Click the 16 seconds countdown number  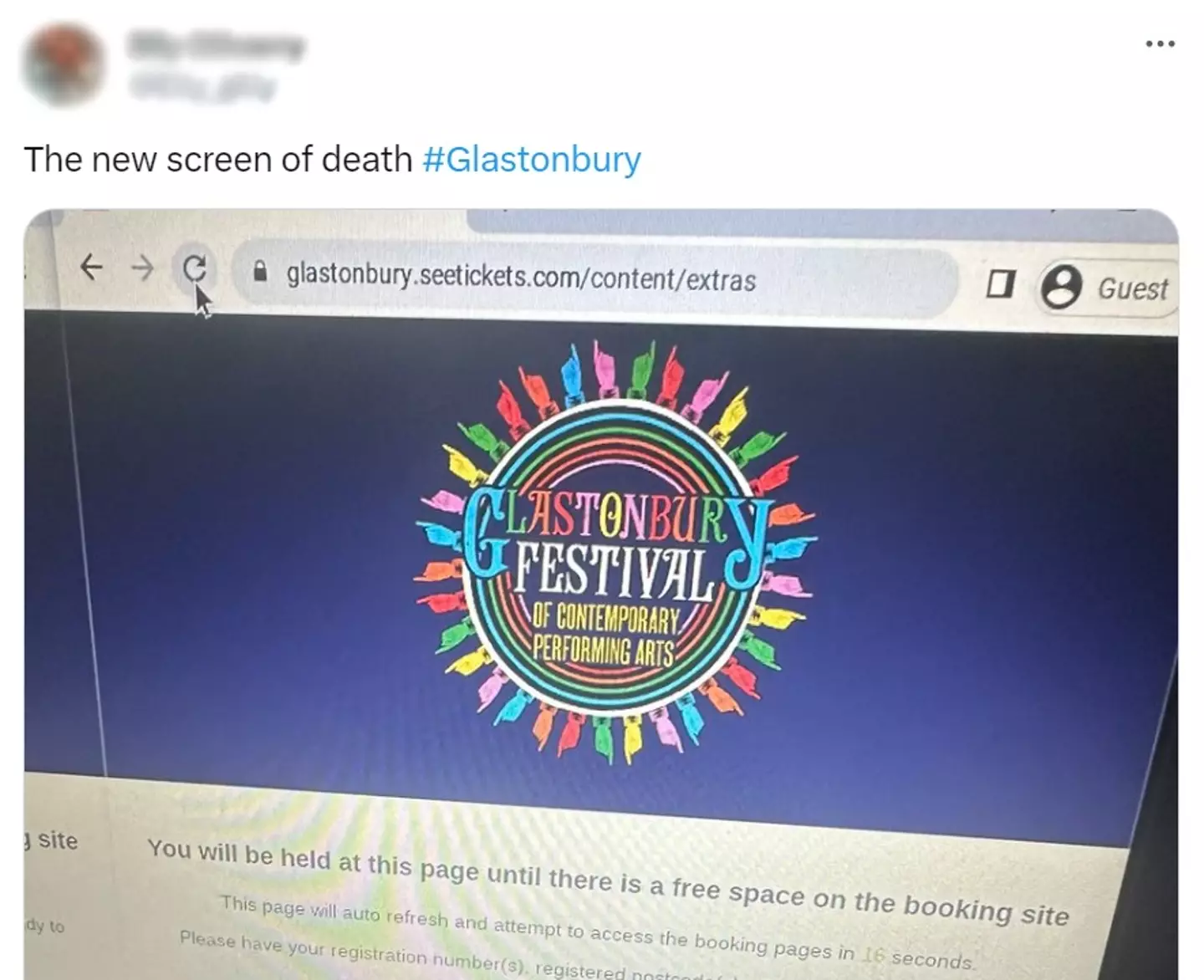click(x=874, y=953)
